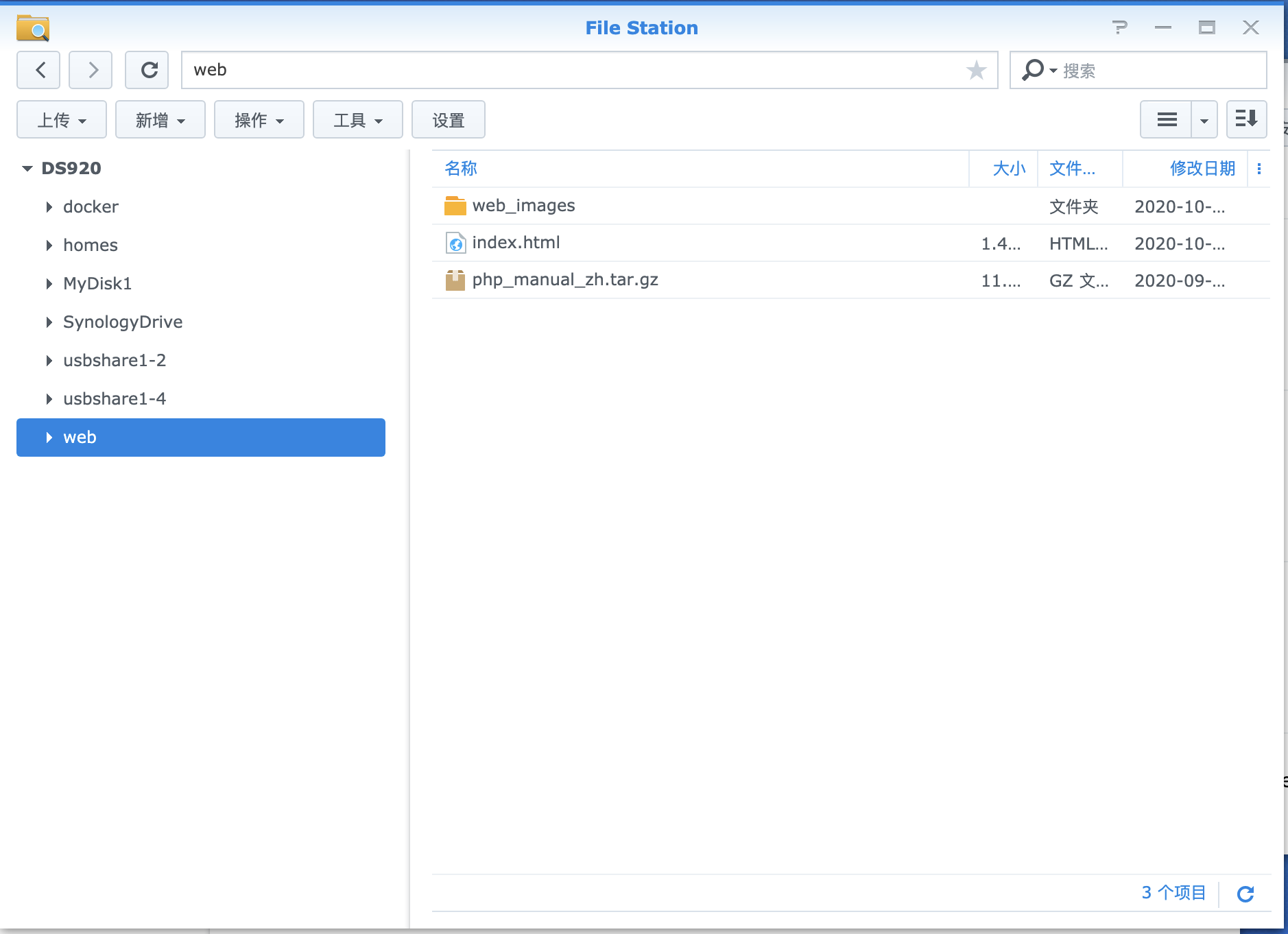Image resolution: width=1288 pixels, height=934 pixels.
Task: Minimize the File Station window
Action: point(1163,27)
